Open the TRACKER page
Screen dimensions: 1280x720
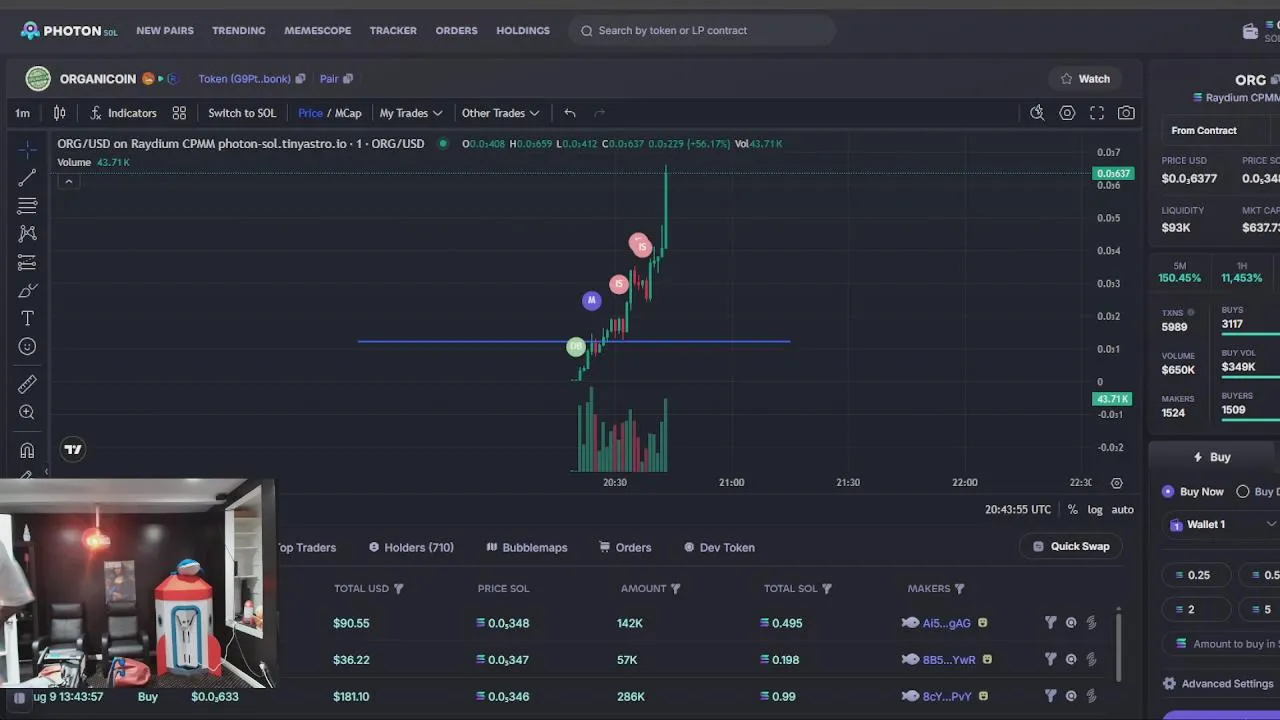coord(393,31)
